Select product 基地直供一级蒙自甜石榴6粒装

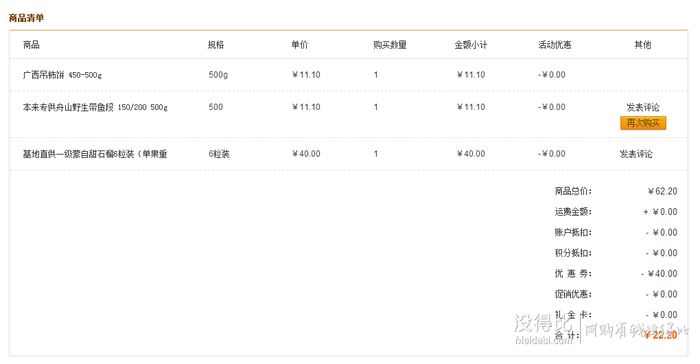tap(95, 154)
